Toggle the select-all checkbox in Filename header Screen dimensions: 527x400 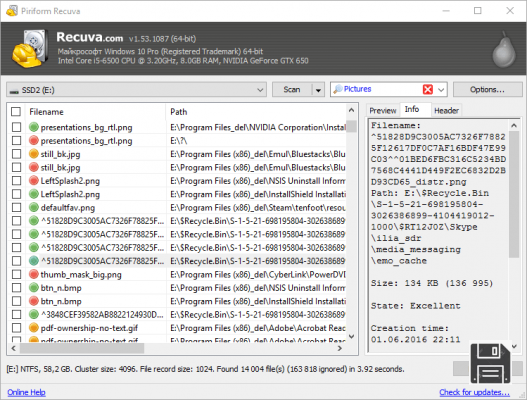[16, 112]
